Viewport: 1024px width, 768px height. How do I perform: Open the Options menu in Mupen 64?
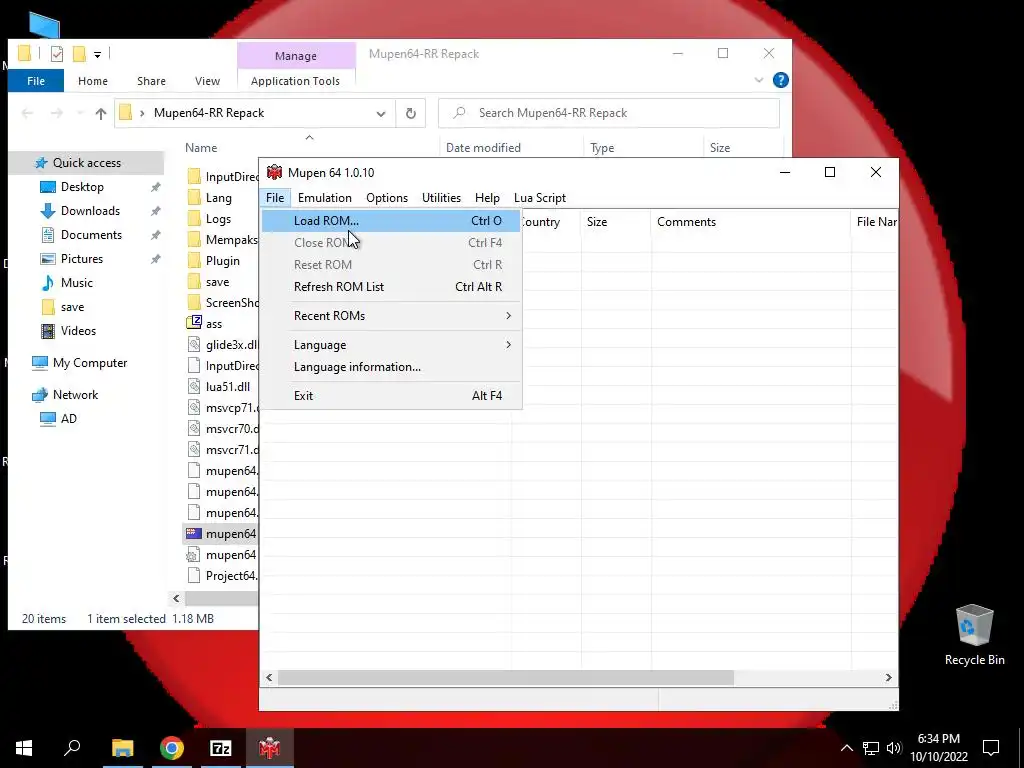[387, 198]
